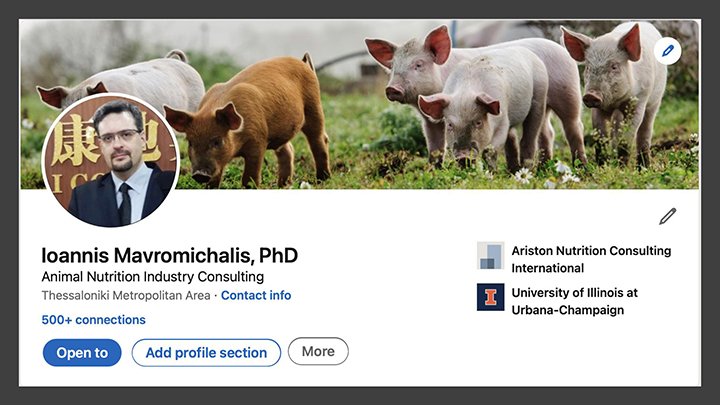Click the name "Ioannis Mavromichalis, PhD"
This screenshot has height=405, width=720.
pos(170,255)
